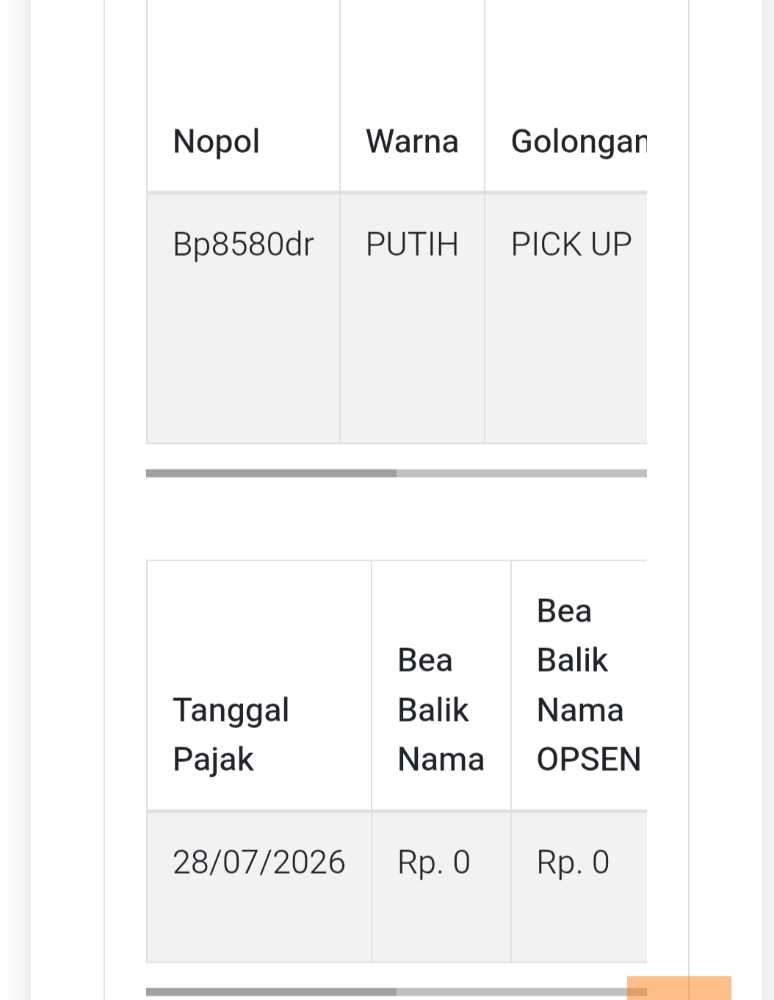Grab the second table's dark scrollbar thumb
Screen dimensions: 774x1000
[x=271, y=992]
